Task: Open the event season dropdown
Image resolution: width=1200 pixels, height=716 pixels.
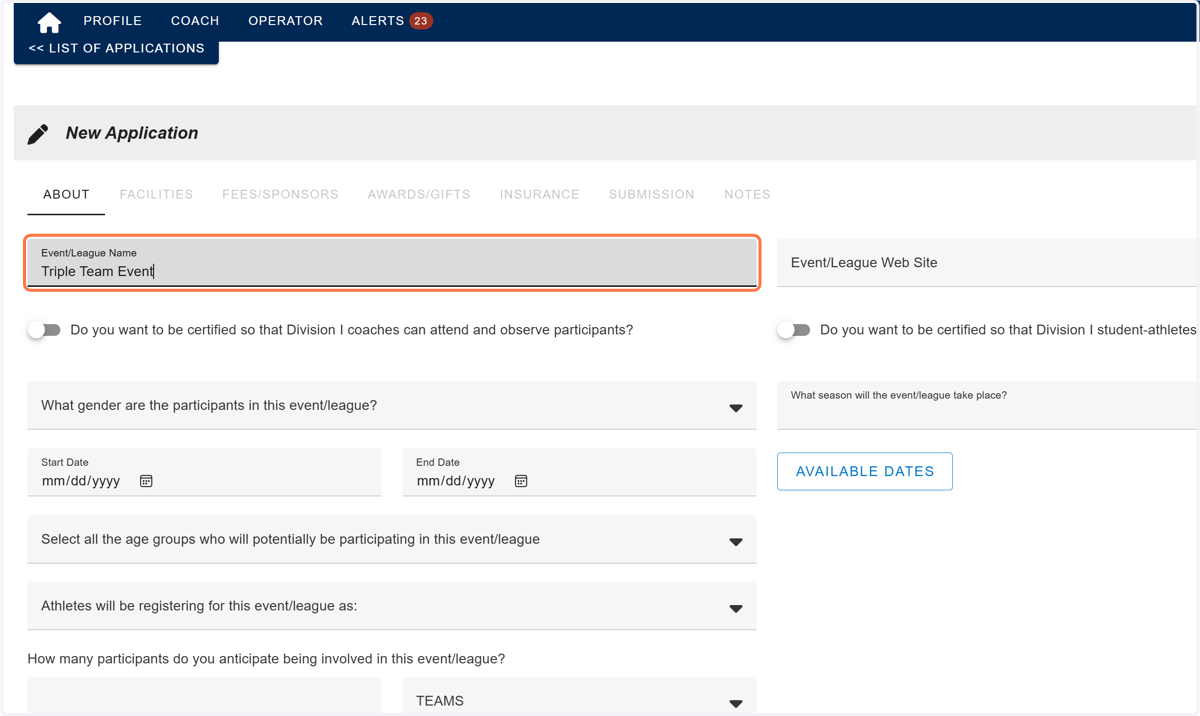Action: (986, 406)
